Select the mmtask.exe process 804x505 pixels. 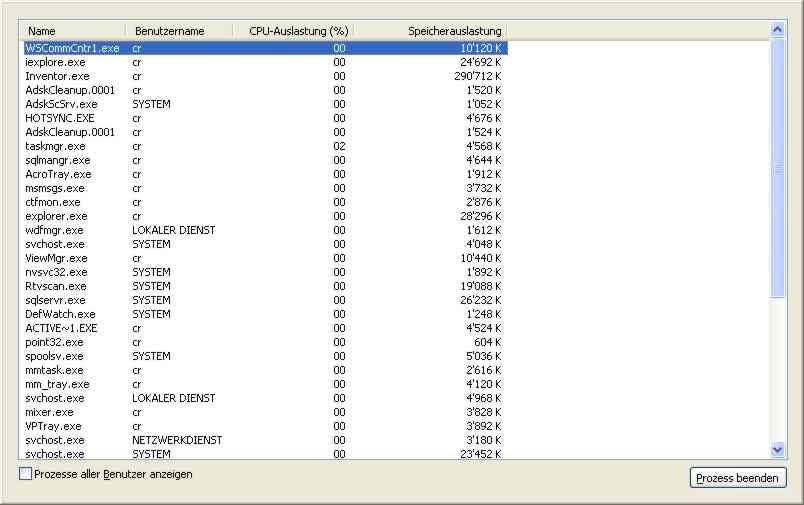click(x=265, y=370)
